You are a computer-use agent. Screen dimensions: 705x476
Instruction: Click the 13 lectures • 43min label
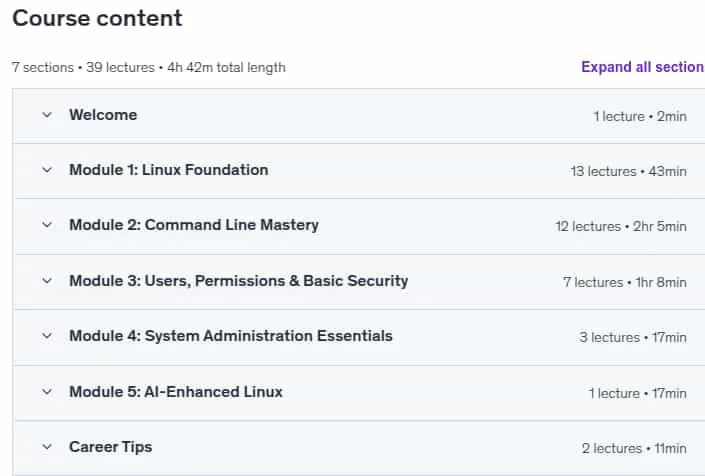coord(629,171)
